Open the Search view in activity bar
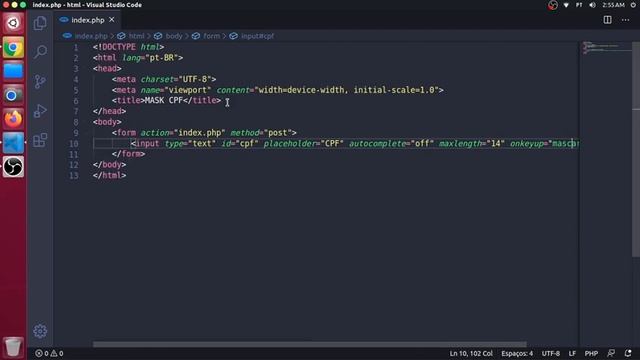640x360 pixels. click(x=40, y=52)
